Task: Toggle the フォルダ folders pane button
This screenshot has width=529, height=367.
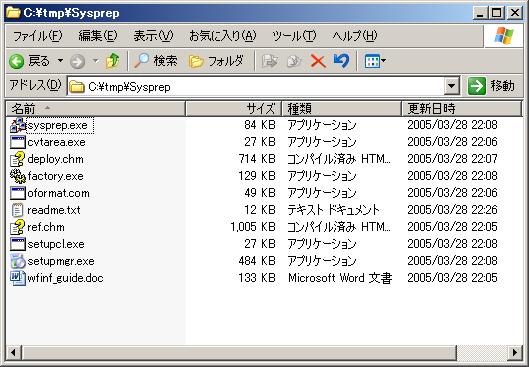Action: pyautogui.click(x=216, y=61)
